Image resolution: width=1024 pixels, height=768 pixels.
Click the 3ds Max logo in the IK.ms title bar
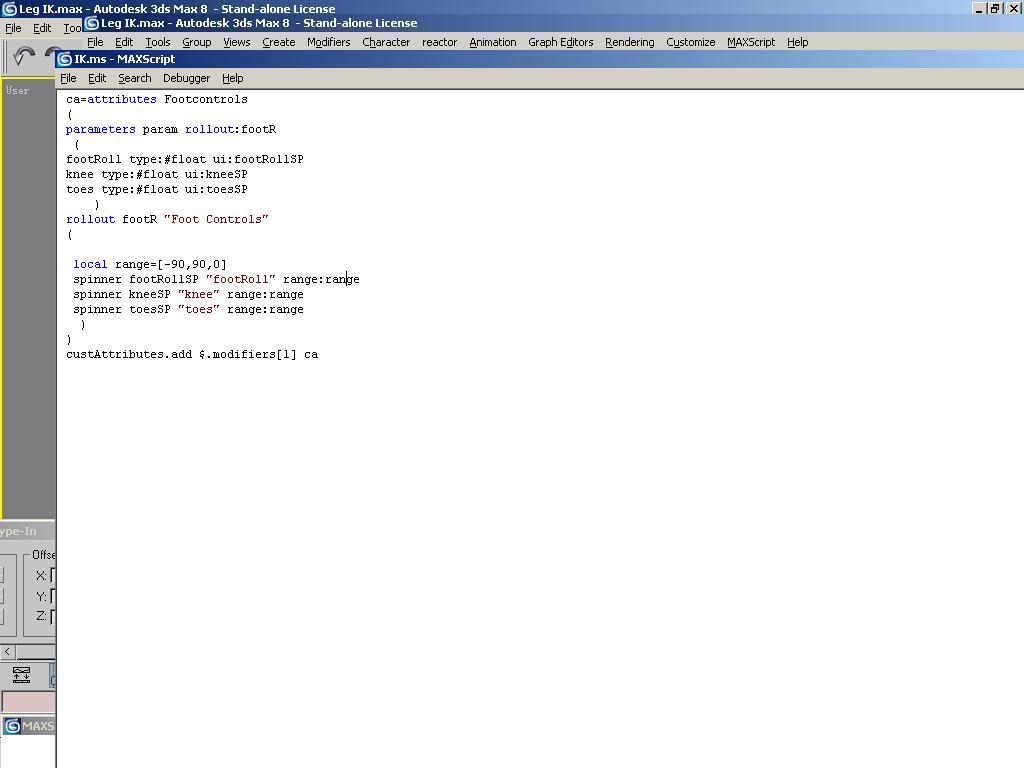point(65,59)
